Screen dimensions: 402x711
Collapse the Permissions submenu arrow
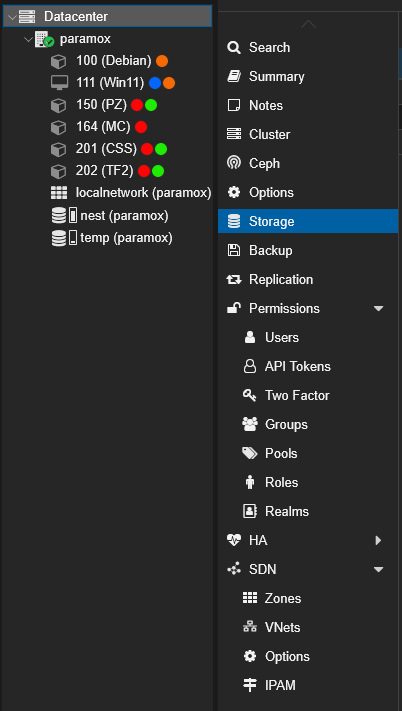point(378,309)
